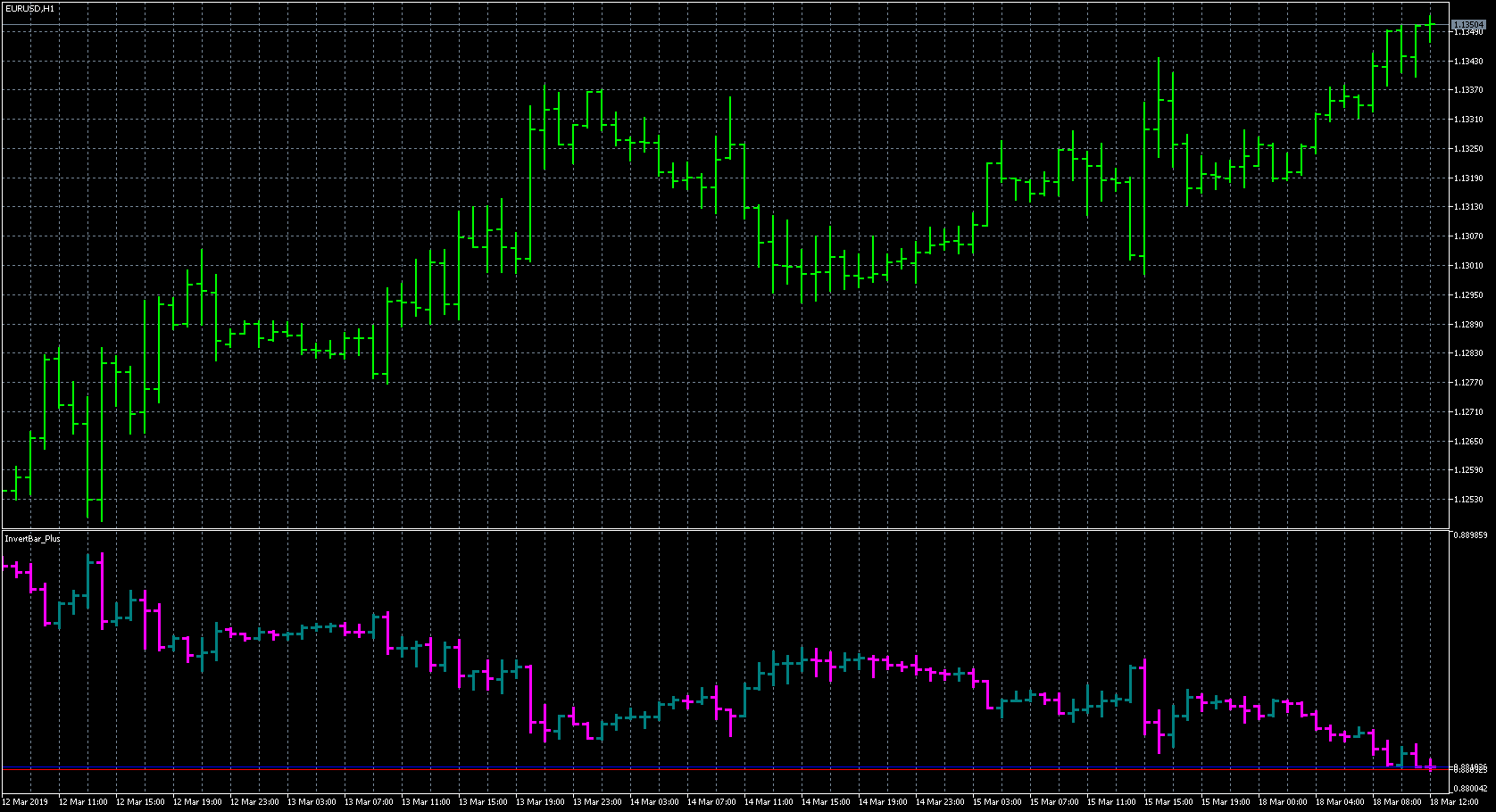Viewport: 1496px width, 812px height.
Task: Click the gray bid price line in main chart
Action: [714, 25]
